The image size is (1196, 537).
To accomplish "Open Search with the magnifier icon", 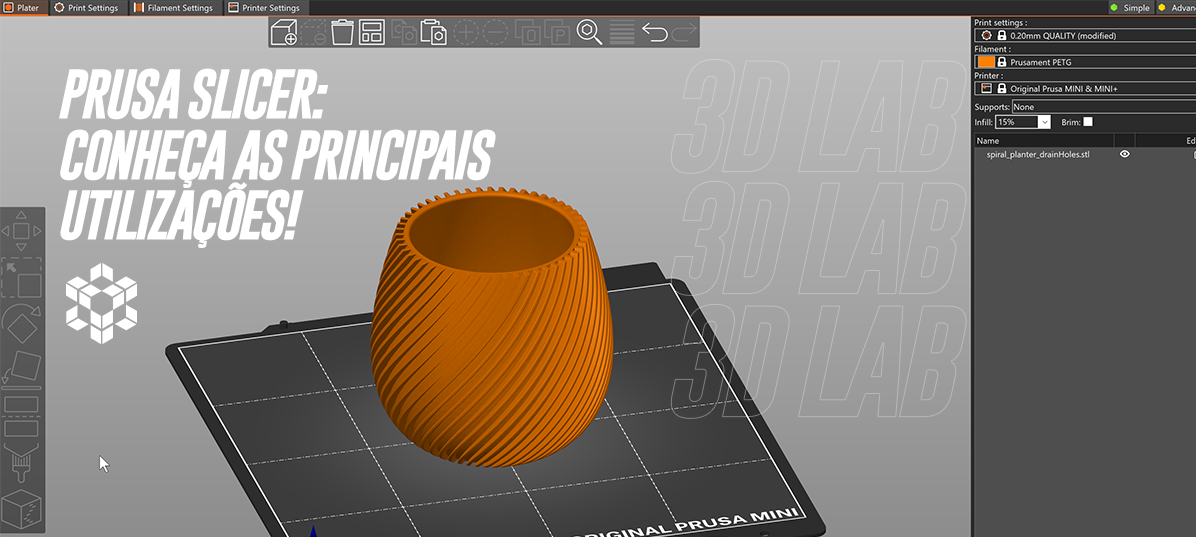I will (x=589, y=32).
